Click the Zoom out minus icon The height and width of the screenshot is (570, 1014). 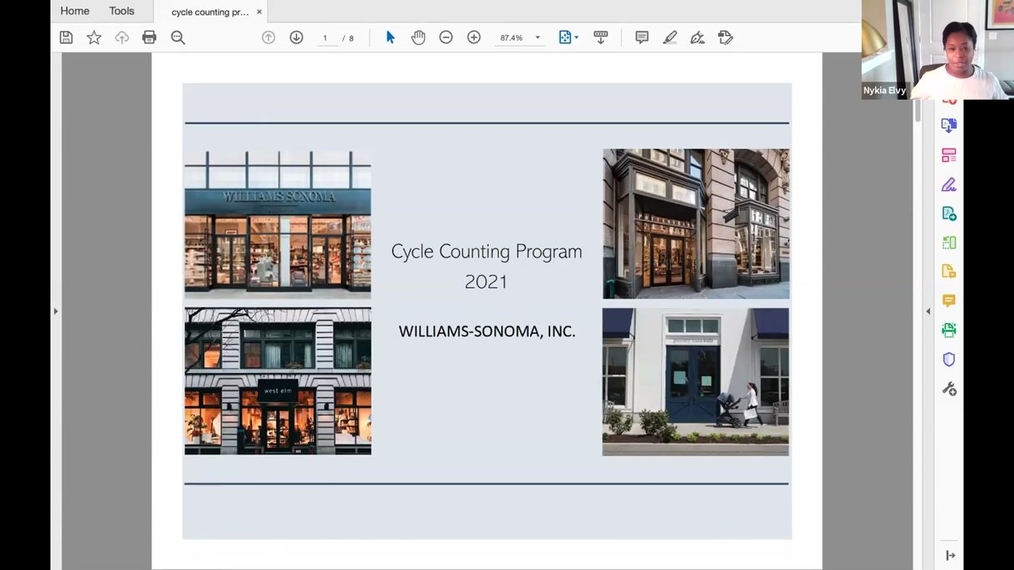[x=446, y=38]
